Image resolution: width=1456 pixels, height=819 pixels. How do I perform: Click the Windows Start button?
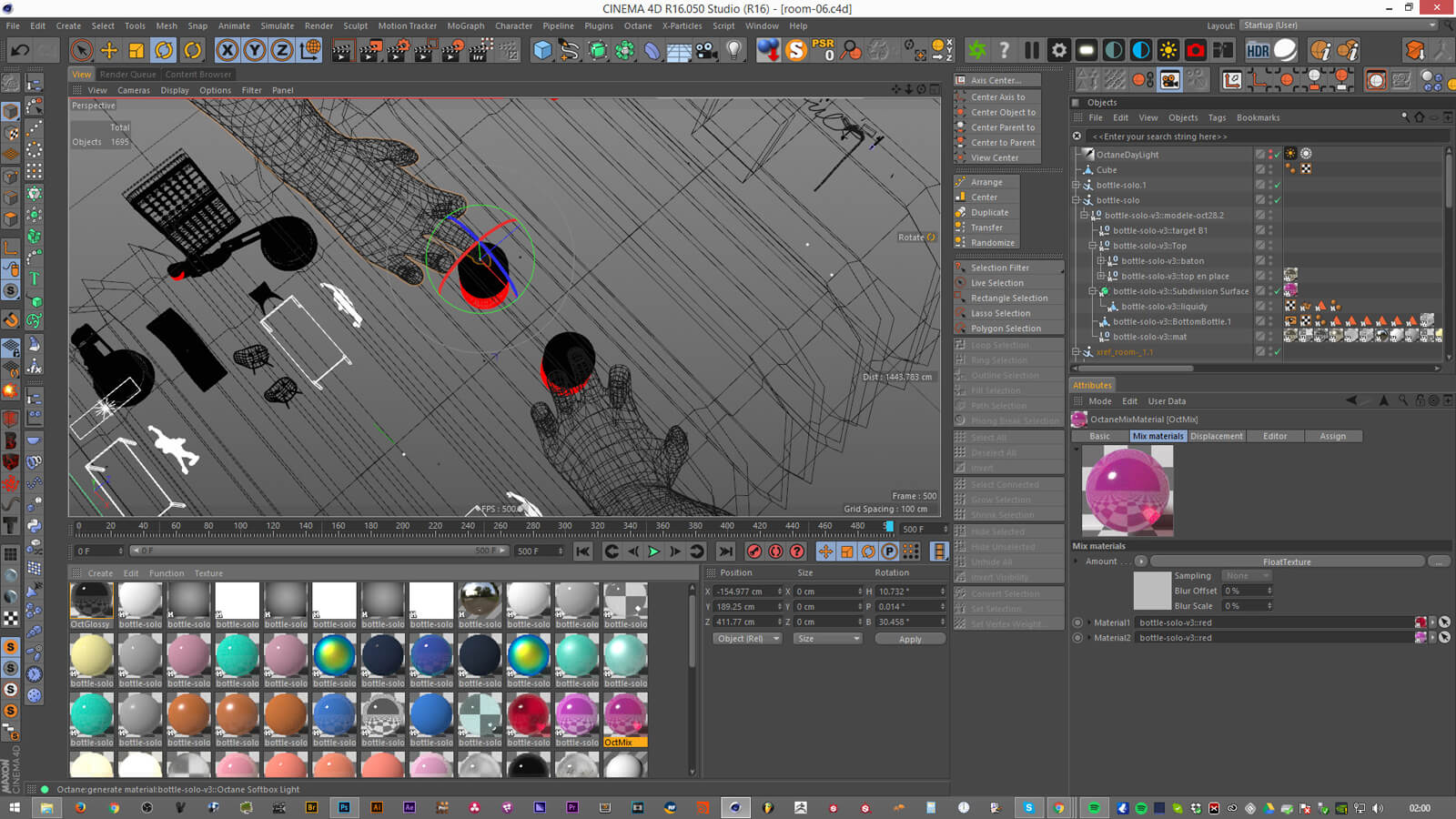[x=14, y=807]
